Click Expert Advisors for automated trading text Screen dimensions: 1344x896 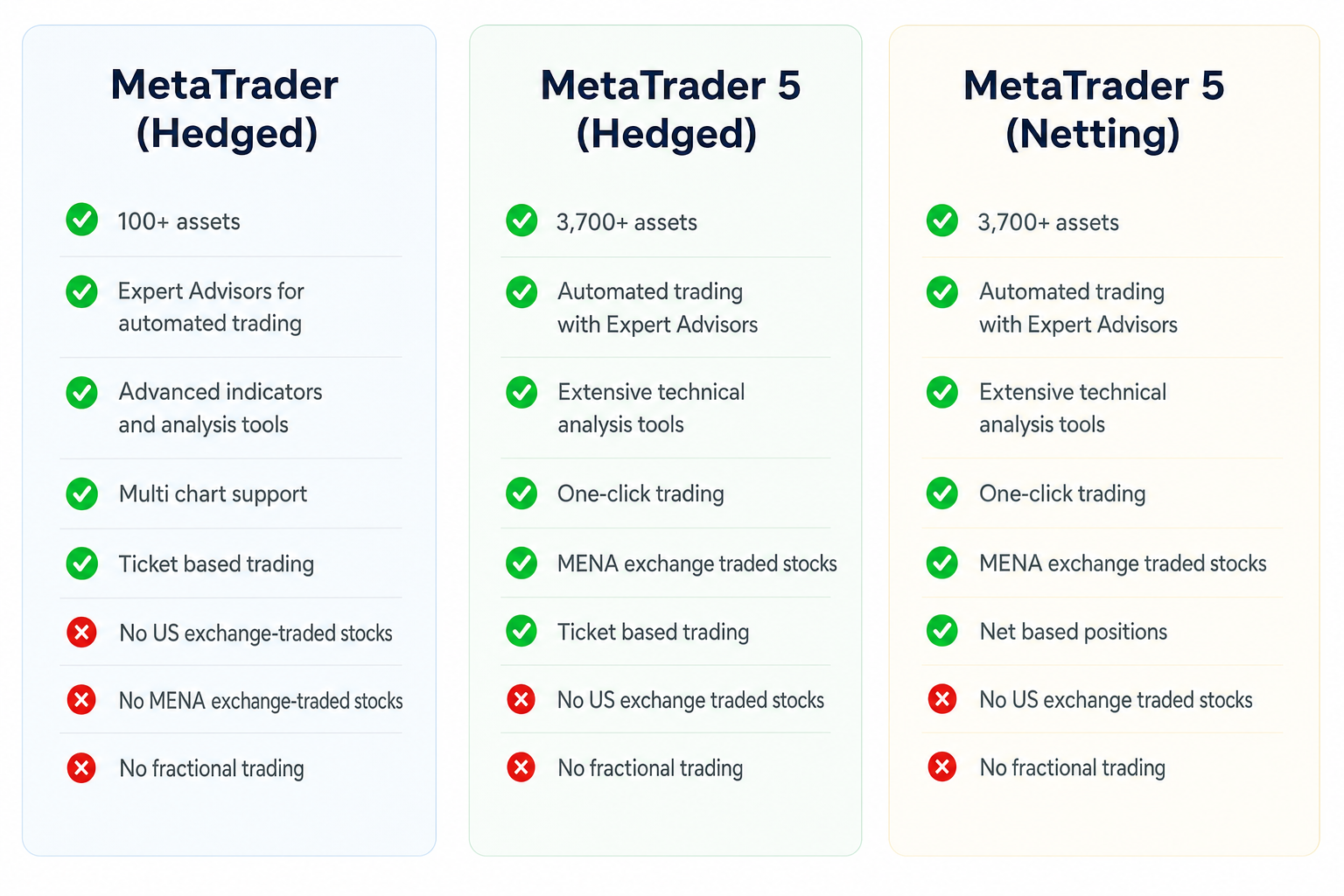click(211, 307)
